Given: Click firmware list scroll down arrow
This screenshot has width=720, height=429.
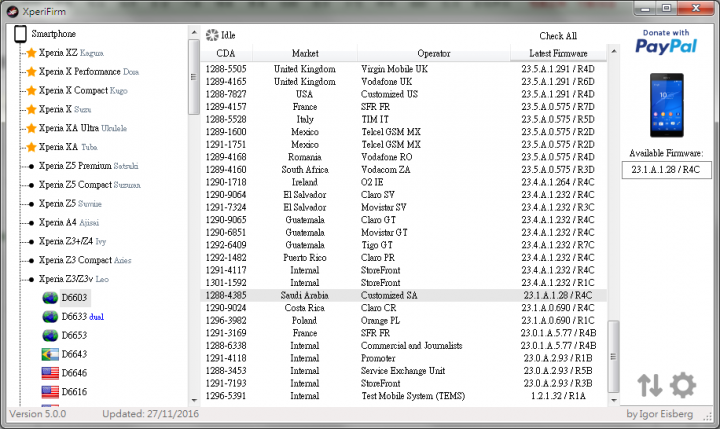Looking at the screenshot, I should (613, 400).
